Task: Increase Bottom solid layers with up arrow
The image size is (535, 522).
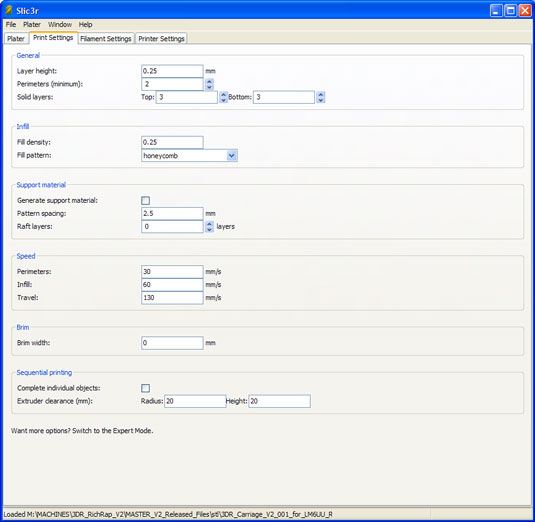Action: click(x=320, y=95)
